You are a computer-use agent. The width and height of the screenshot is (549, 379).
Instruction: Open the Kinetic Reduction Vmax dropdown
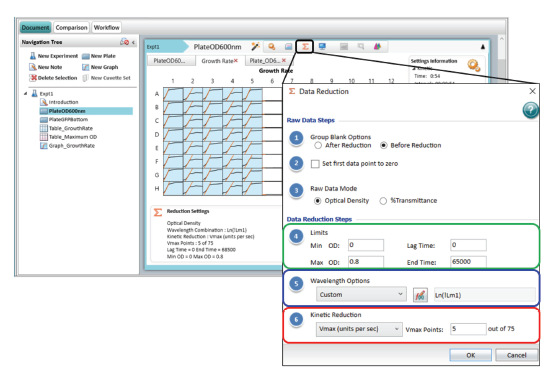click(x=359, y=329)
